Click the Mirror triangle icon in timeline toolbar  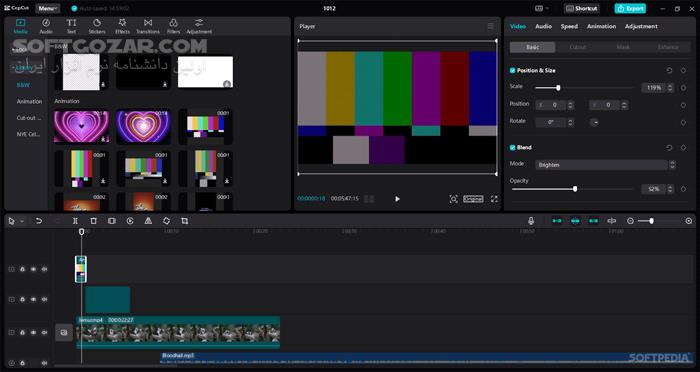148,221
